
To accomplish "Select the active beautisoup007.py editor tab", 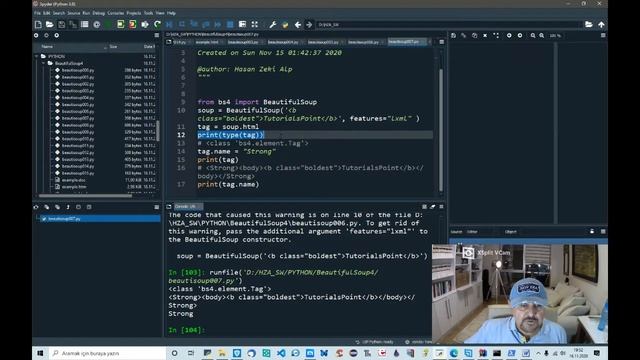I will [407, 42].
